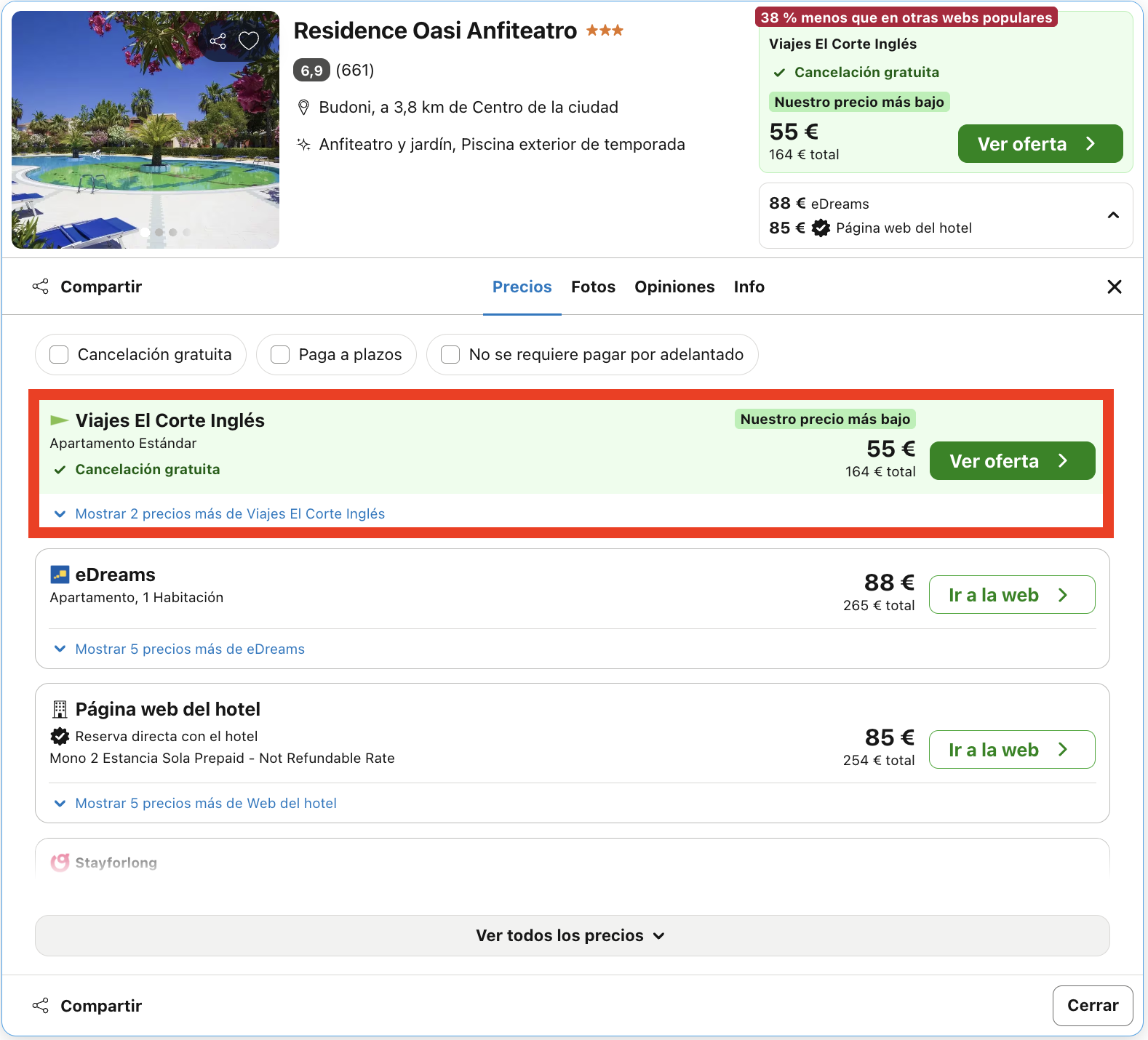Click the Residence Oasi Anfiteatro title
Viewport: 1148px width, 1040px height.
tap(435, 31)
